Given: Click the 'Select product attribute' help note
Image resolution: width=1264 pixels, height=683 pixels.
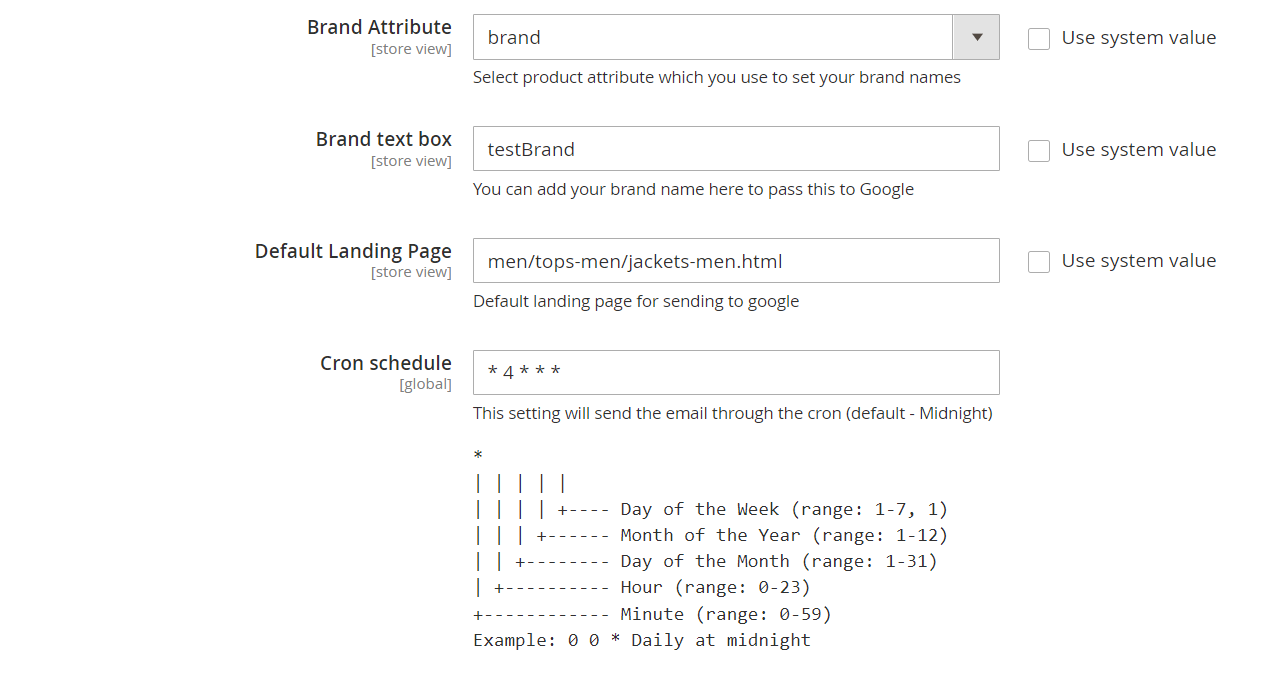Looking at the screenshot, I should point(716,77).
